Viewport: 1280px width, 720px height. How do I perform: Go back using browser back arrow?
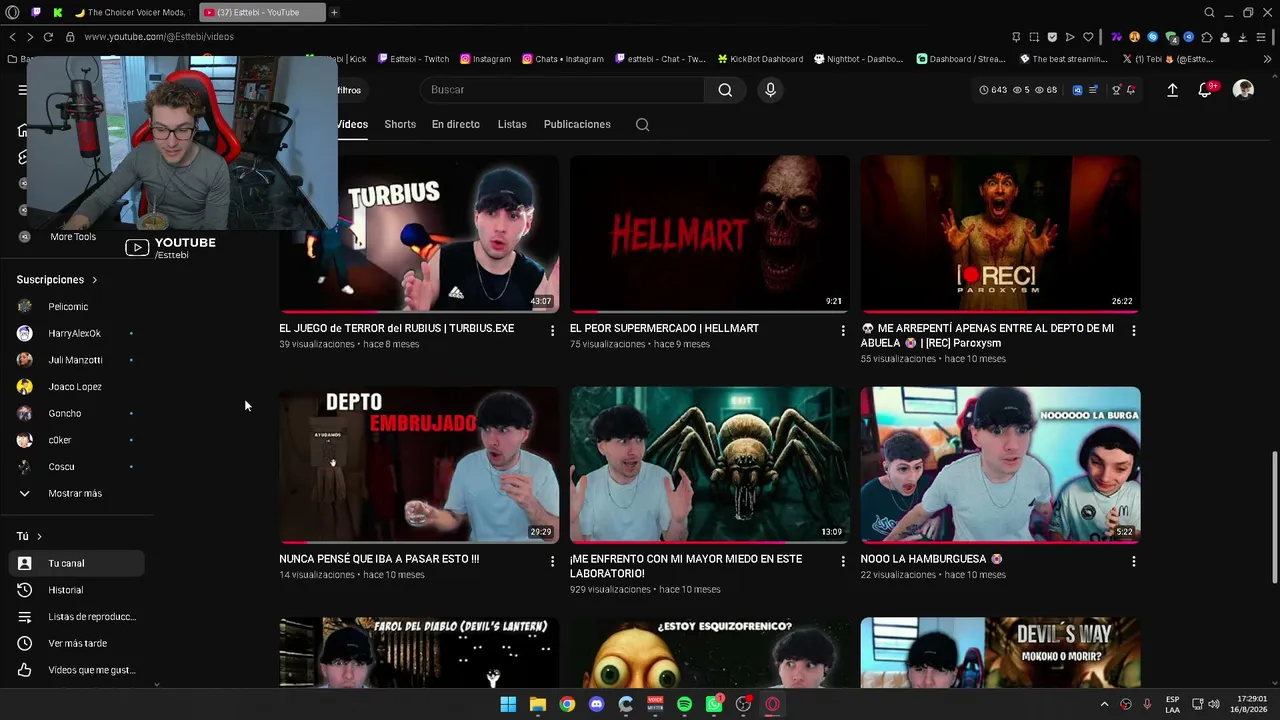[12, 37]
